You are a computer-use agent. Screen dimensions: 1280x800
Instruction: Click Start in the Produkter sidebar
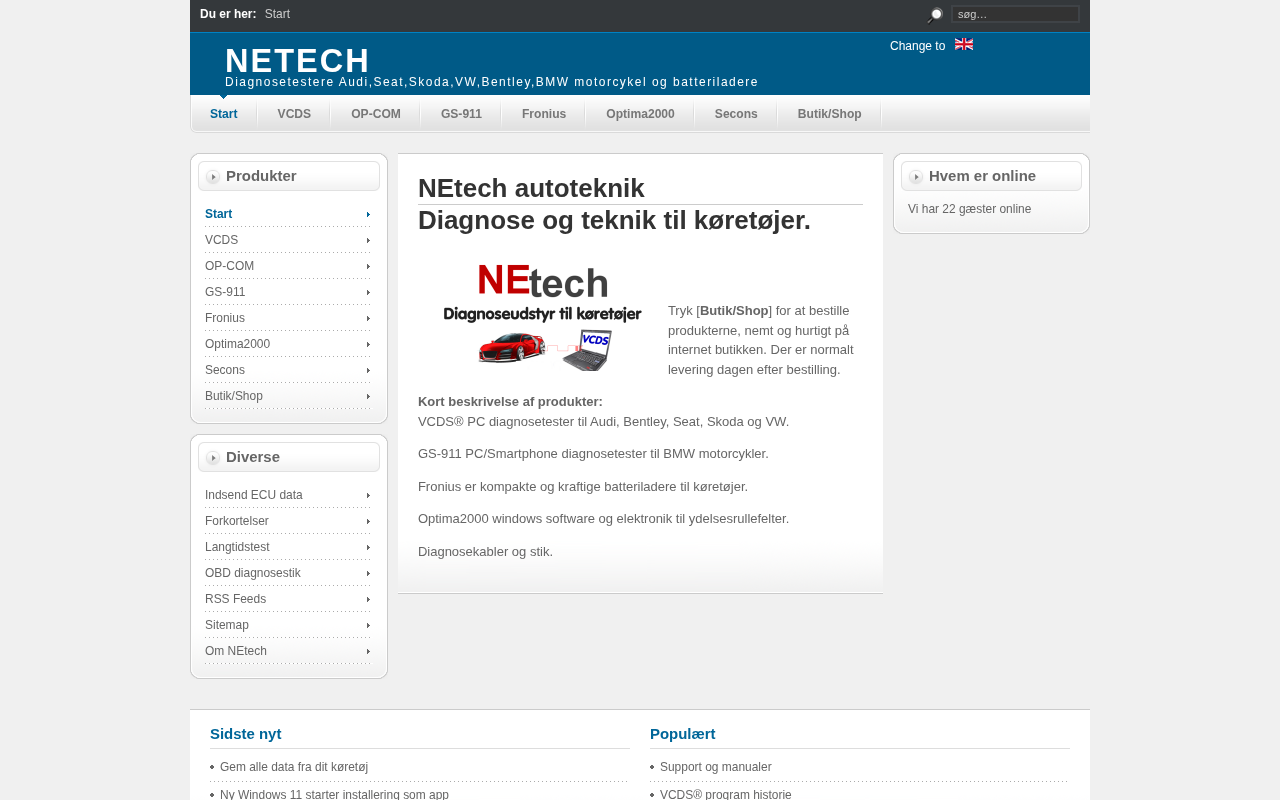[288, 214]
